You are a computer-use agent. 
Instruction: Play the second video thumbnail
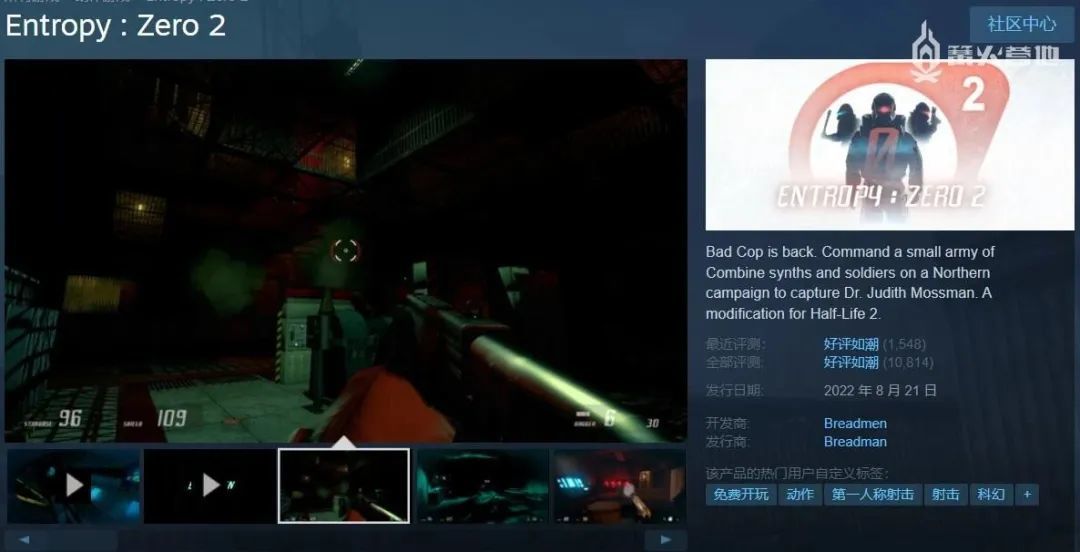210,486
